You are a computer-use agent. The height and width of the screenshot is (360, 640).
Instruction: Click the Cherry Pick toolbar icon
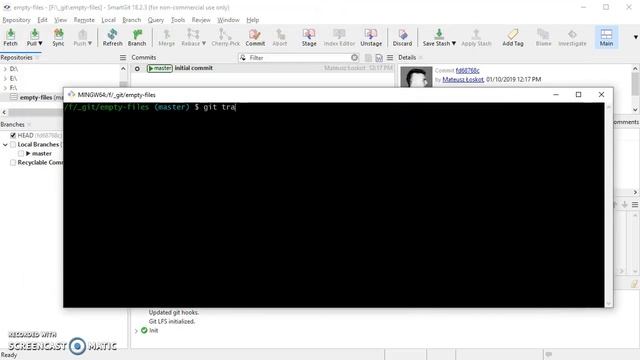click(226, 37)
